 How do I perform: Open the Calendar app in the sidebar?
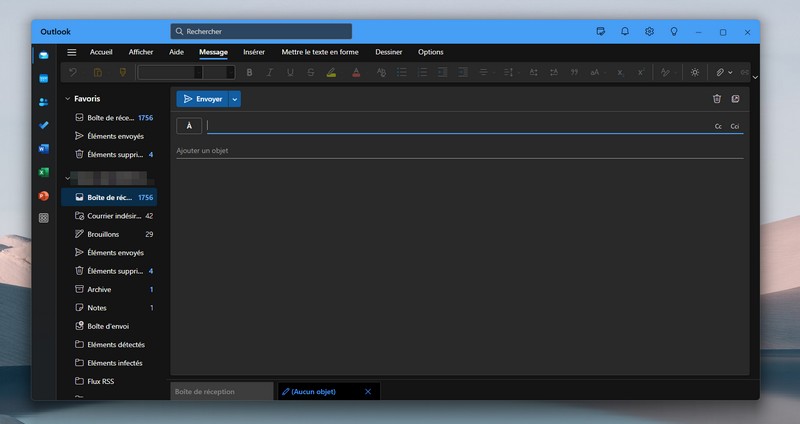coord(43,78)
